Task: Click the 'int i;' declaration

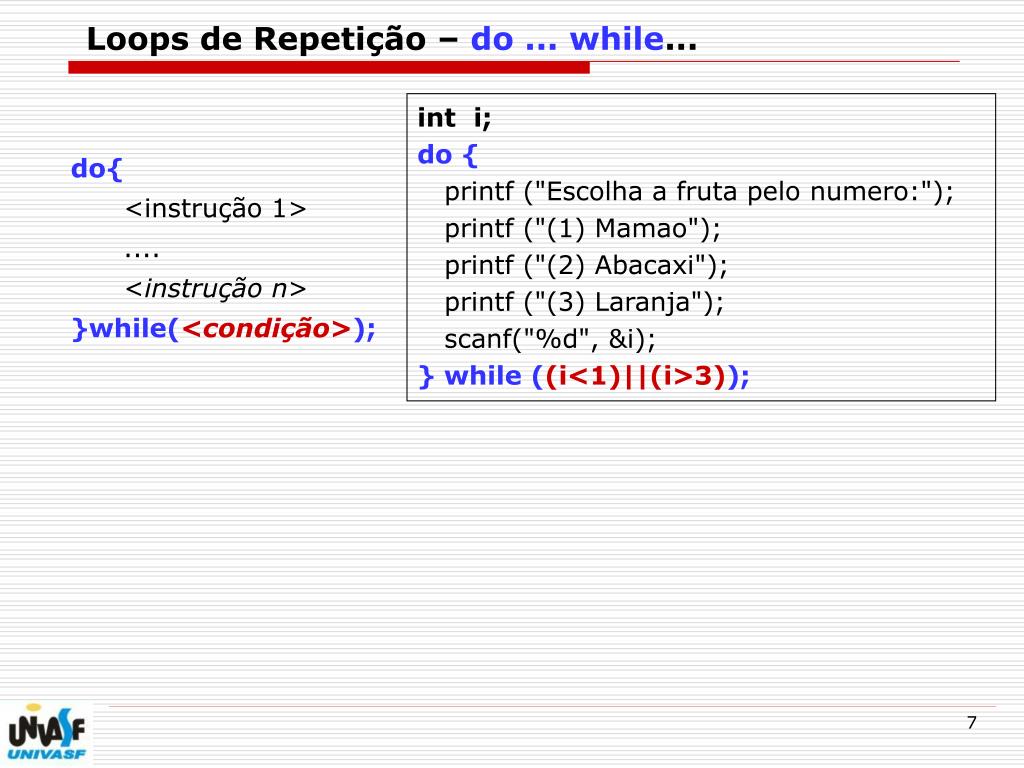Action: click(455, 118)
